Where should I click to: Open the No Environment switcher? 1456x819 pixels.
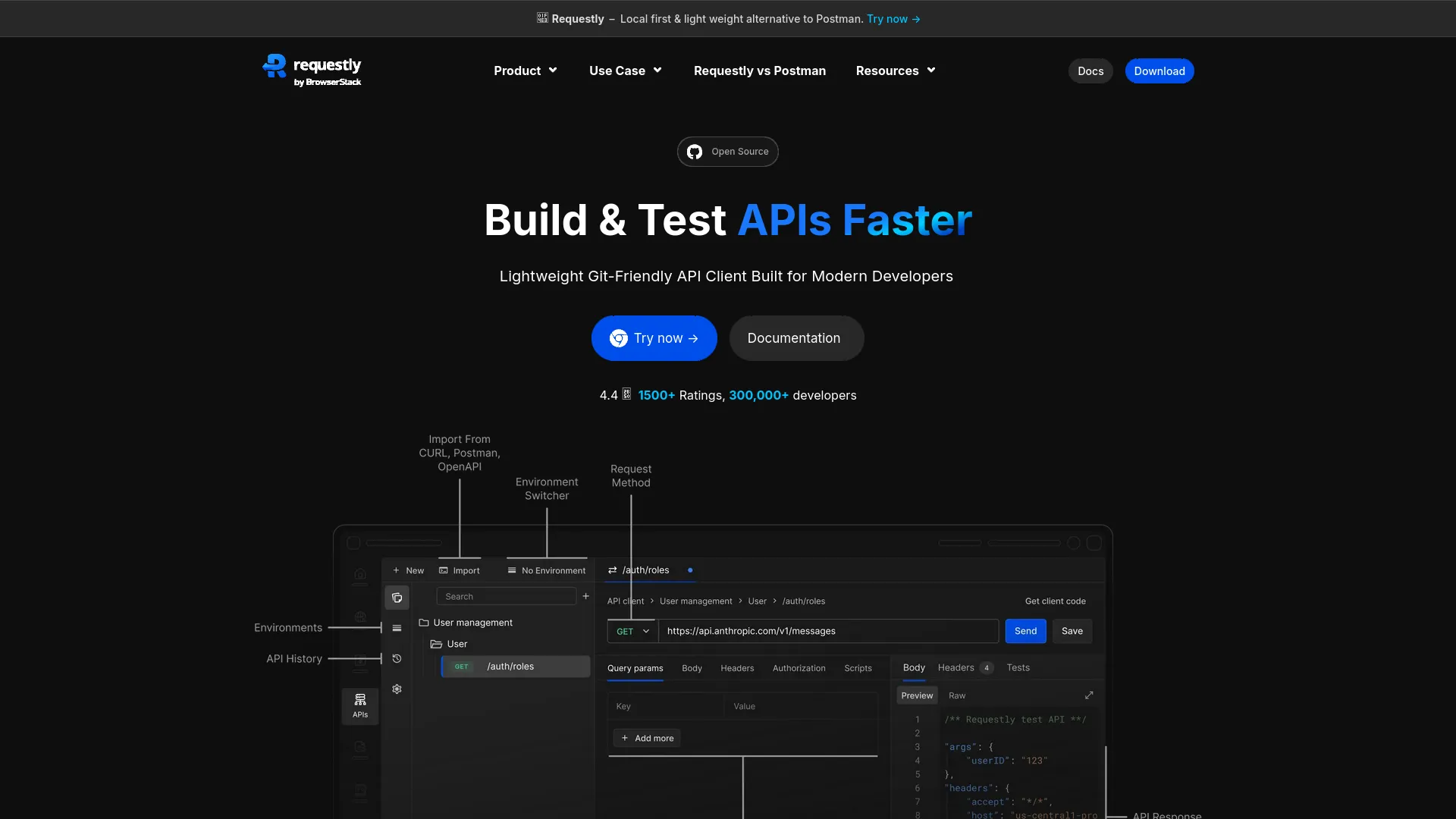point(547,570)
